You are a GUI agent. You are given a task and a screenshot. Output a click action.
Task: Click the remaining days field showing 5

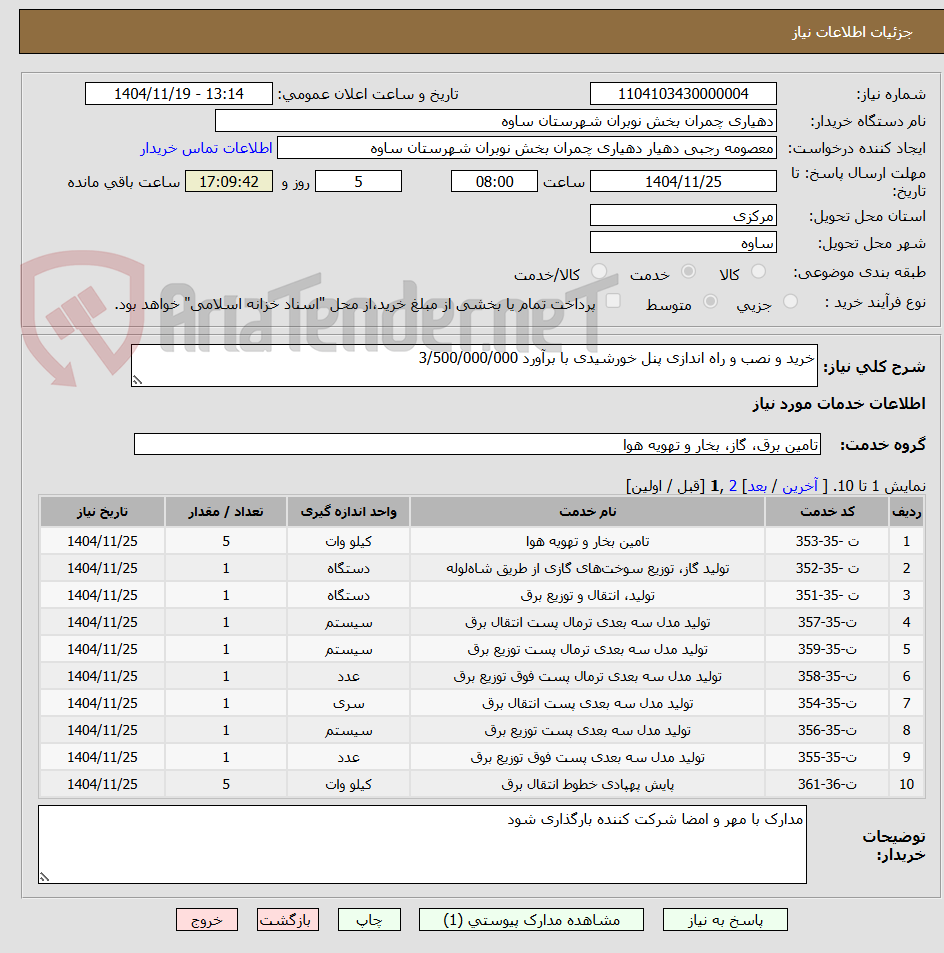[x=358, y=181]
